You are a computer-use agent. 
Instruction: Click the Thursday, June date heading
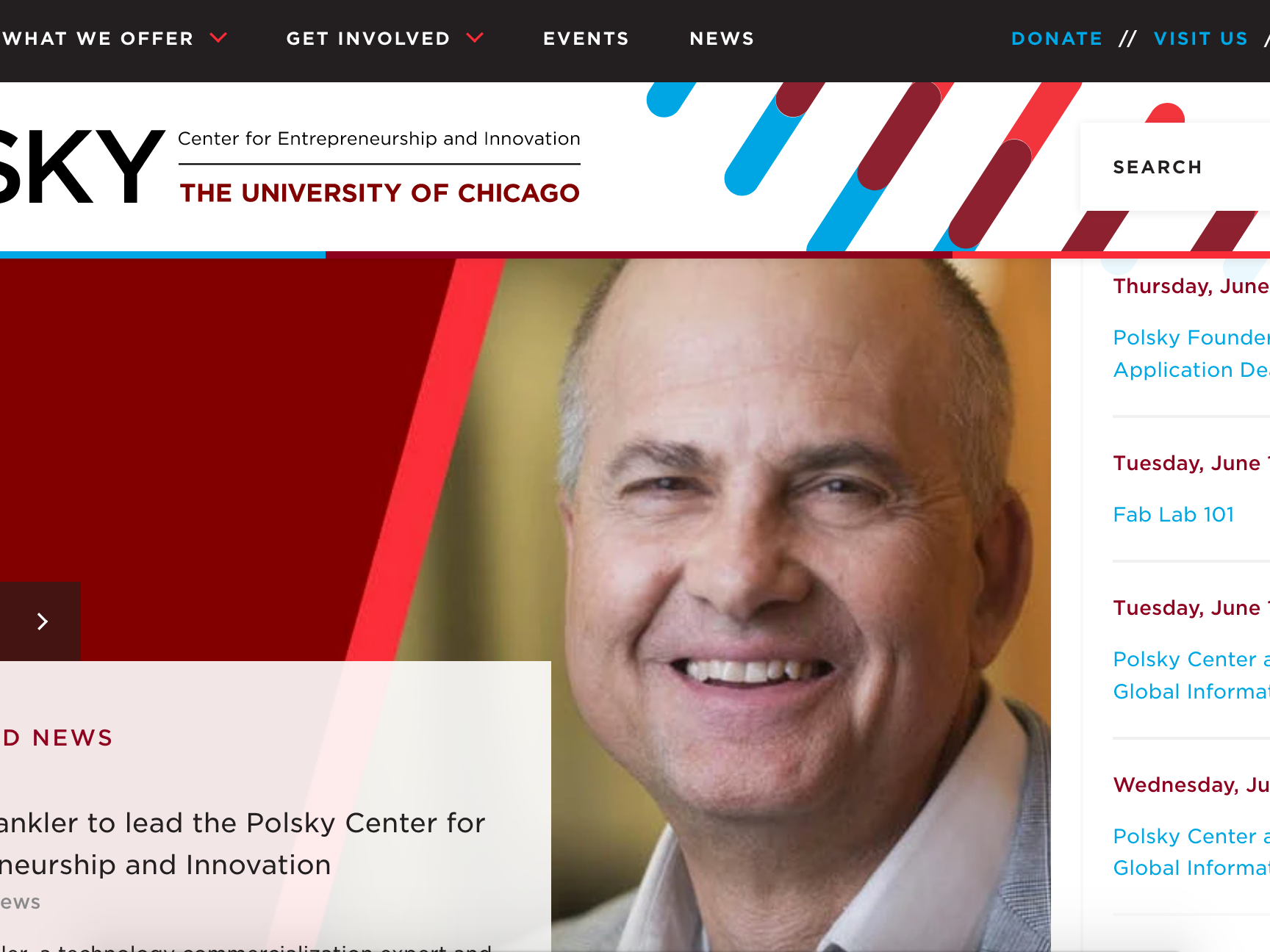coord(1191,286)
